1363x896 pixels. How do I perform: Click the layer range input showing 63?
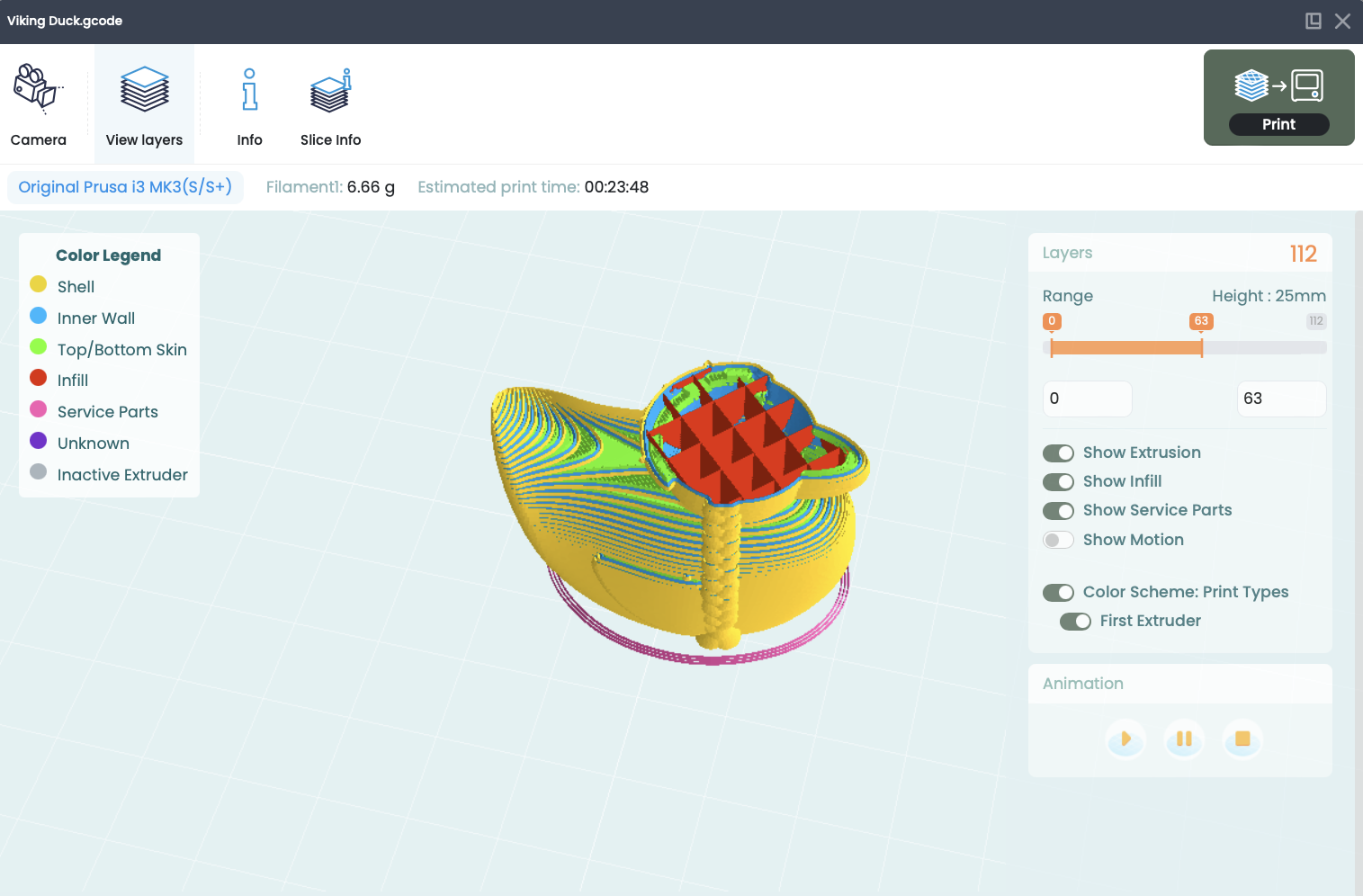(1281, 399)
